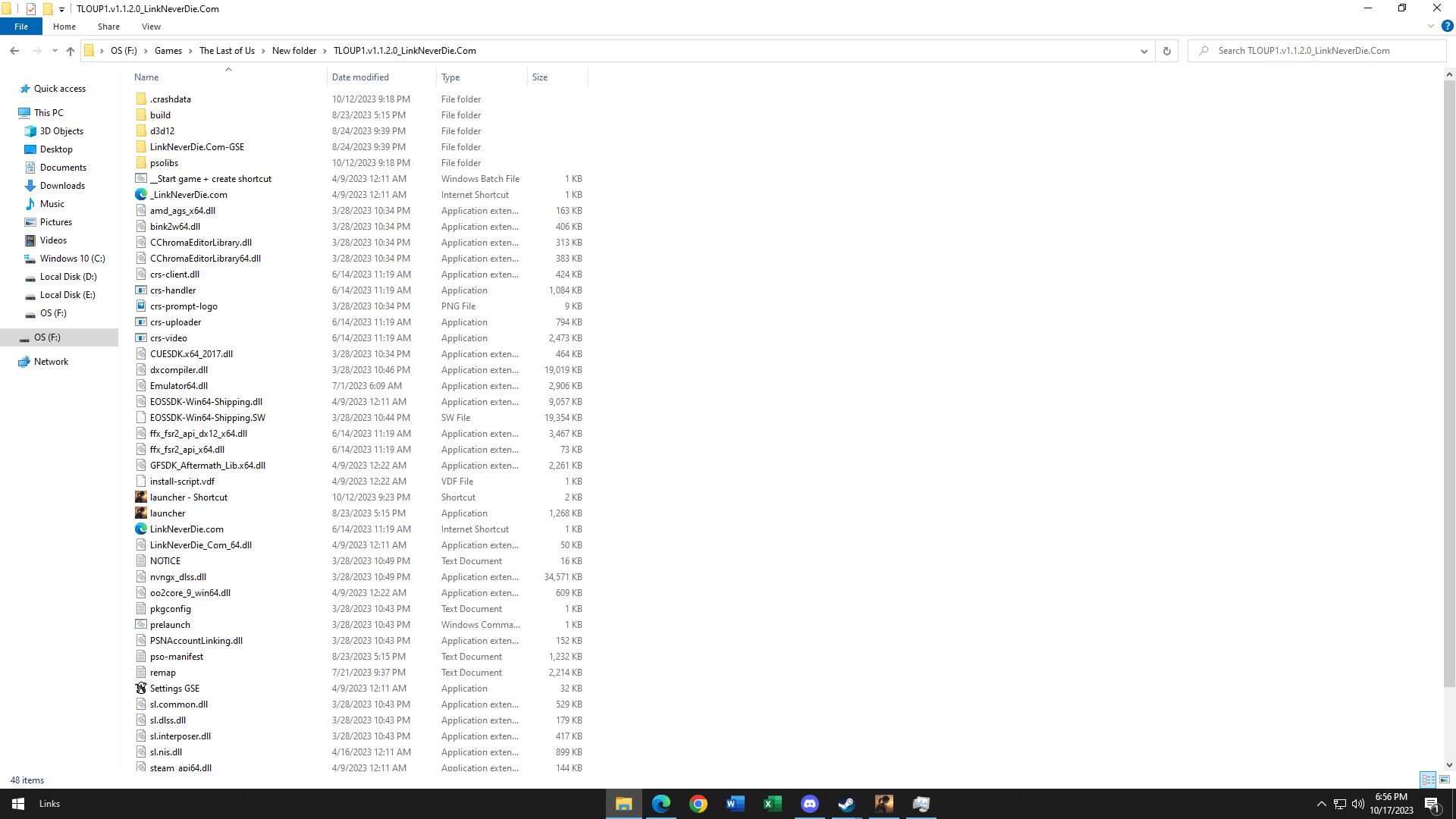Open the File ribbon tab

(x=20, y=27)
